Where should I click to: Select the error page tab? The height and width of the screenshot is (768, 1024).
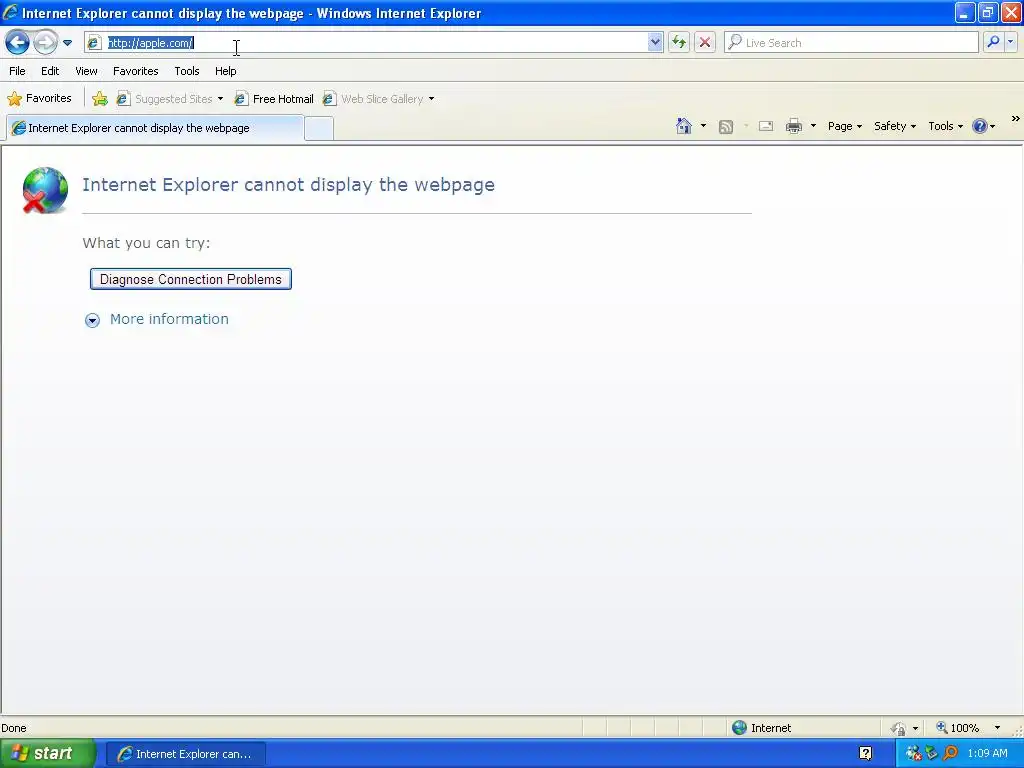(155, 128)
